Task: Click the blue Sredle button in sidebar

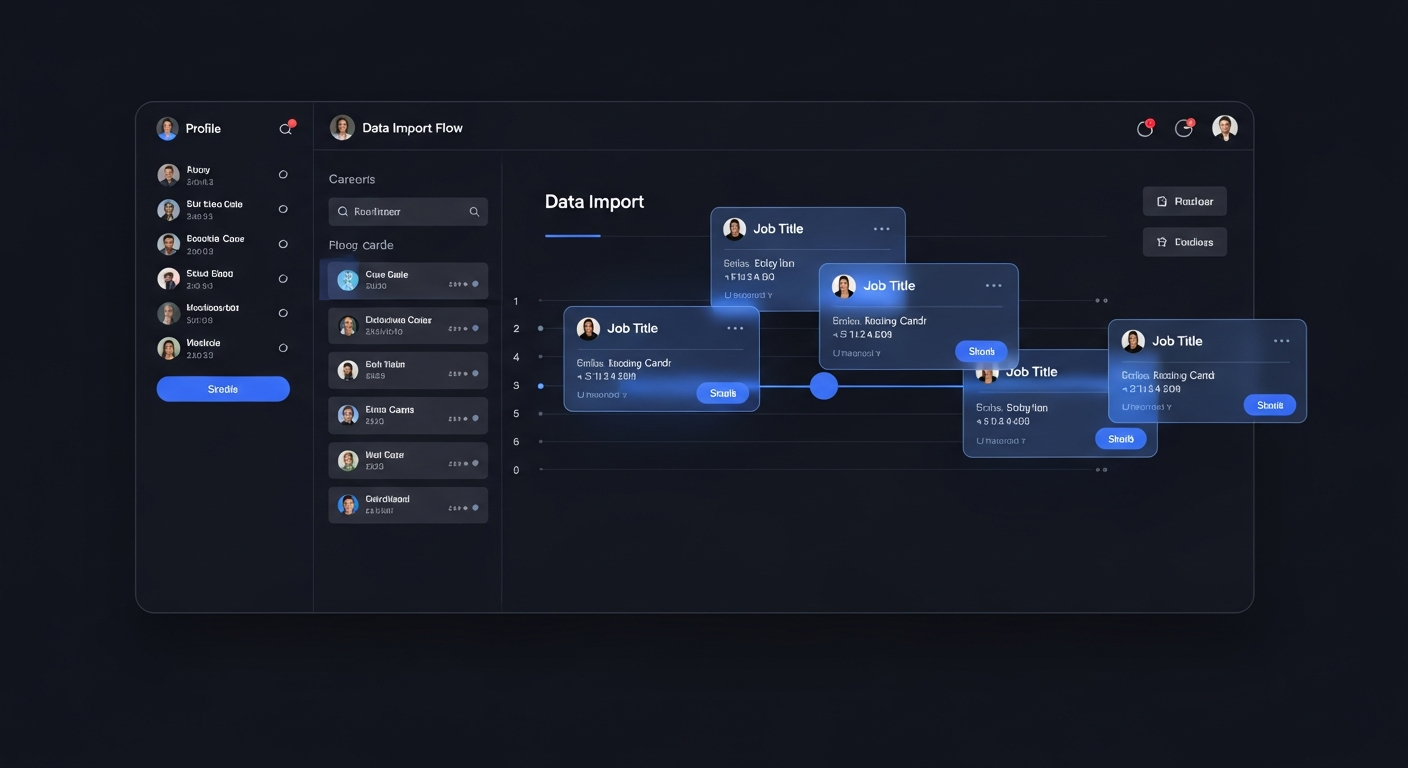Action: coord(223,389)
